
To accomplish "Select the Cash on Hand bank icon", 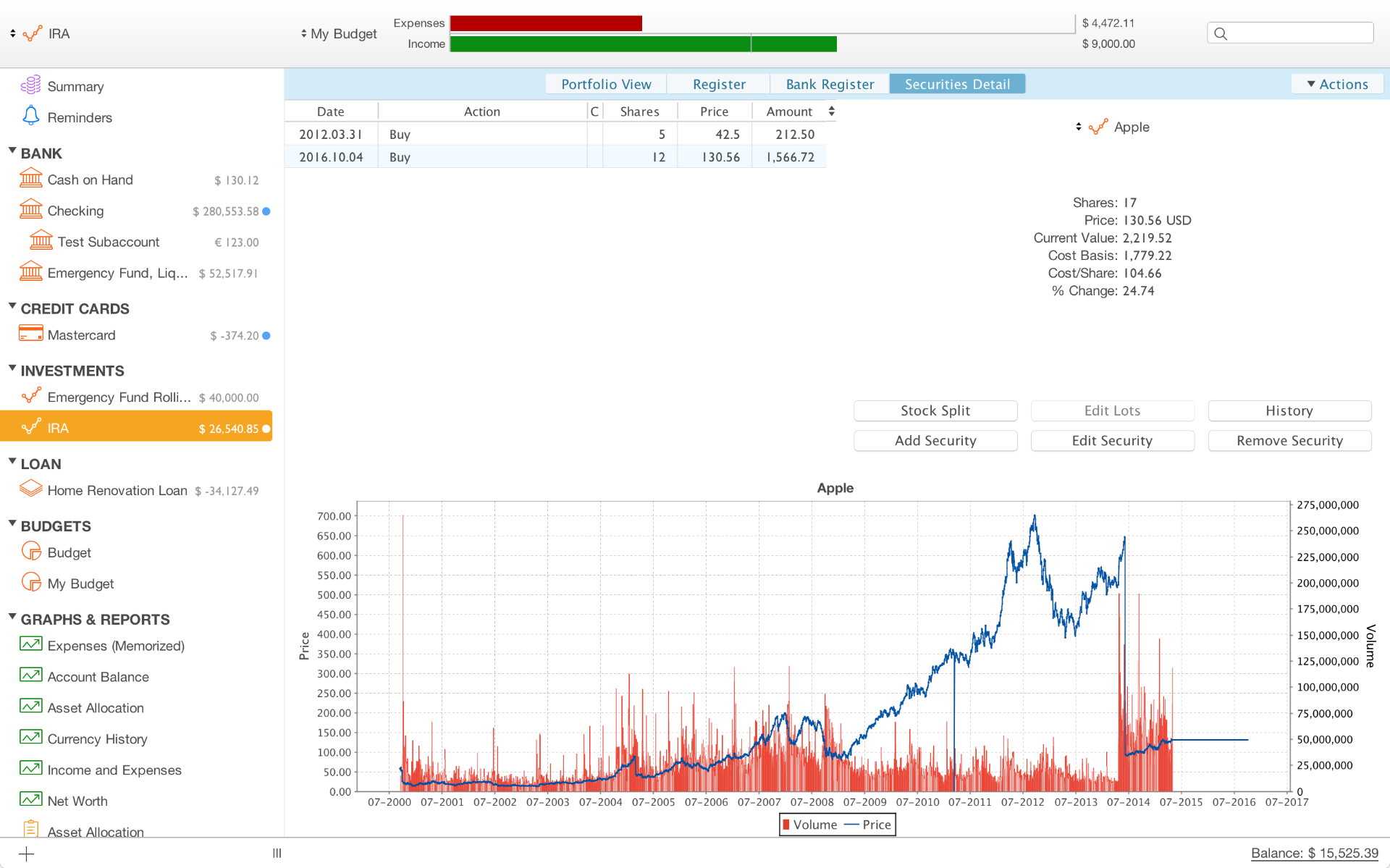I will tap(30, 178).
